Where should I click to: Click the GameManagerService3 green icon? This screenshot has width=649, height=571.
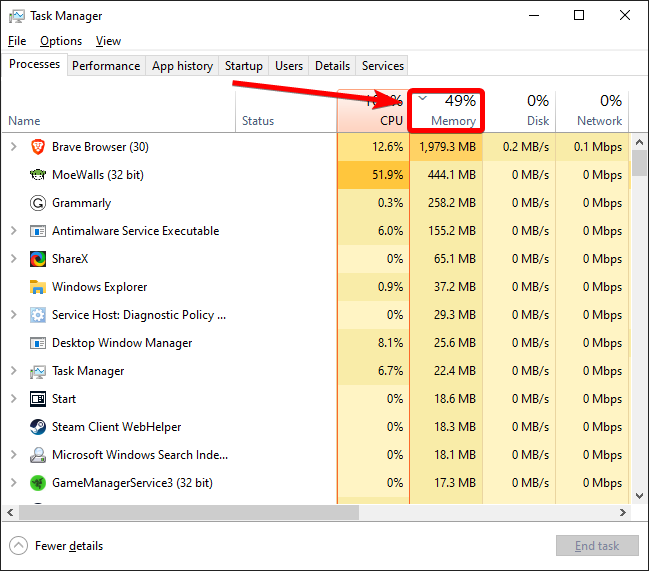click(x=38, y=483)
